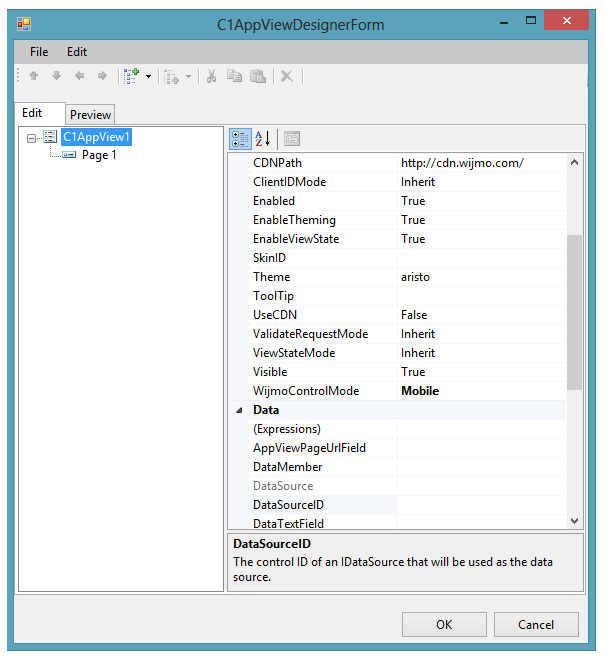The width and height of the screenshot is (604, 660).
Task: Click the Cancel button
Action: [x=536, y=625]
